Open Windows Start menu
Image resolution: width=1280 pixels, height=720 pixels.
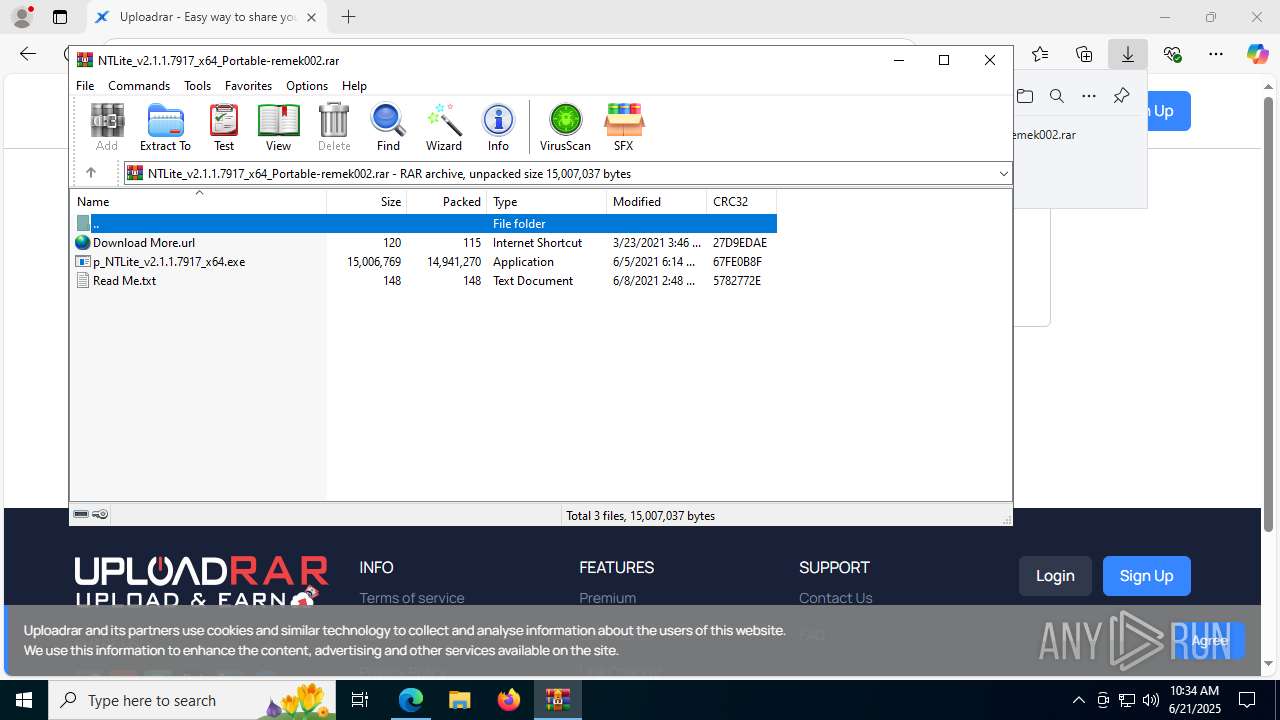[24, 700]
